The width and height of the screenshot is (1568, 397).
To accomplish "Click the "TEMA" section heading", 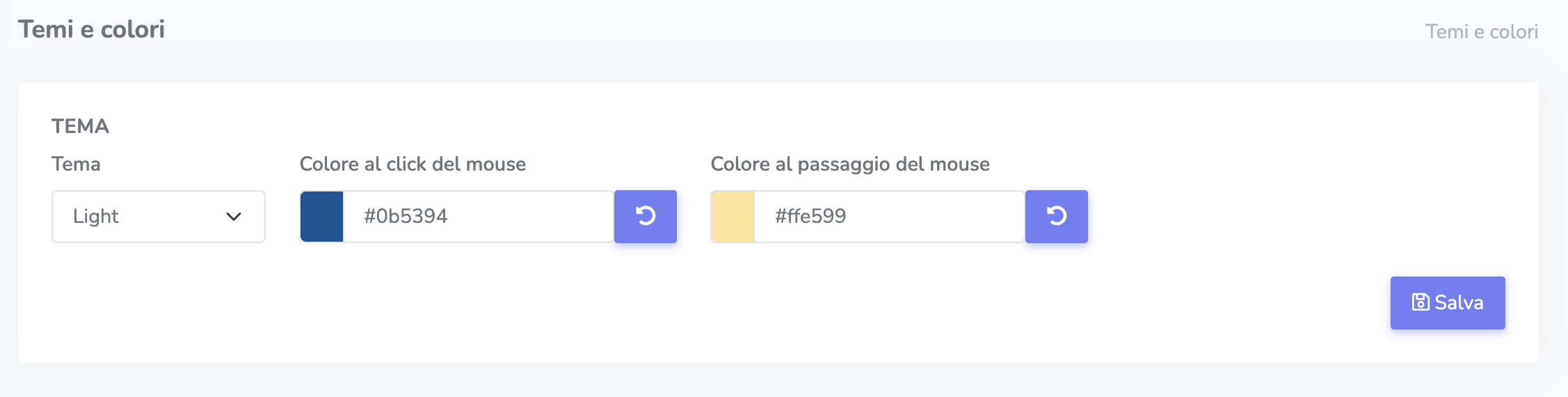I will pos(81,126).
